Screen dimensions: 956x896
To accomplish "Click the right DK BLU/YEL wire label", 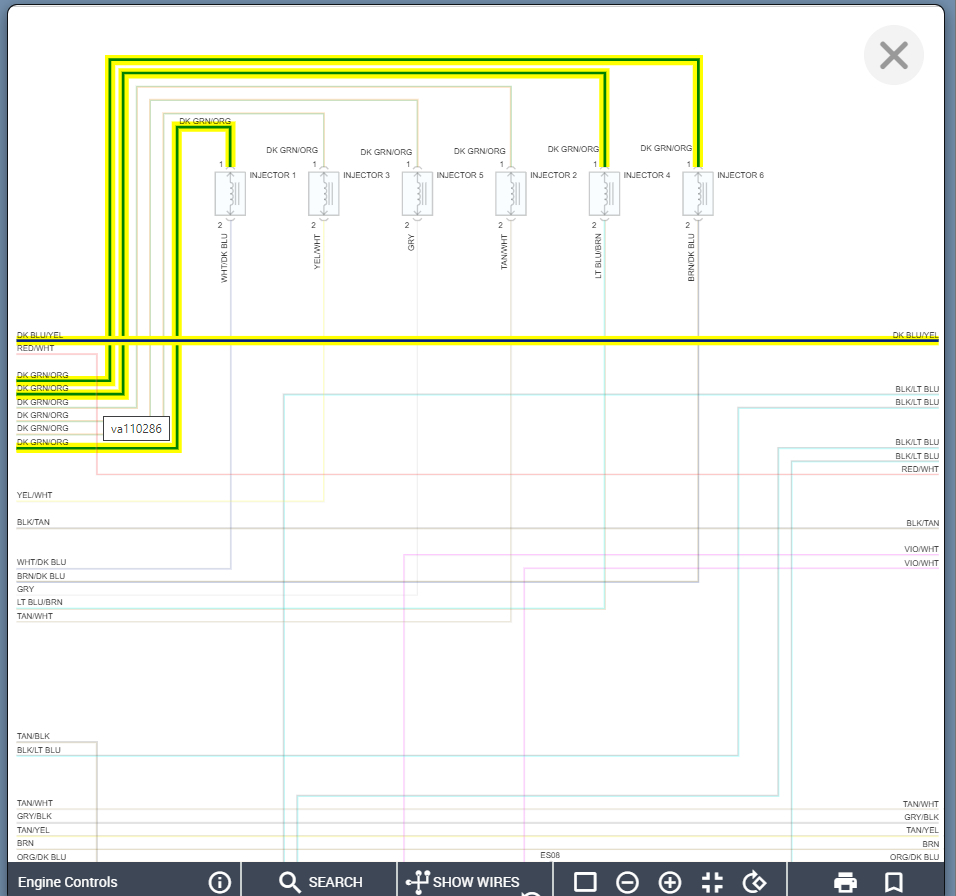I will (x=916, y=335).
